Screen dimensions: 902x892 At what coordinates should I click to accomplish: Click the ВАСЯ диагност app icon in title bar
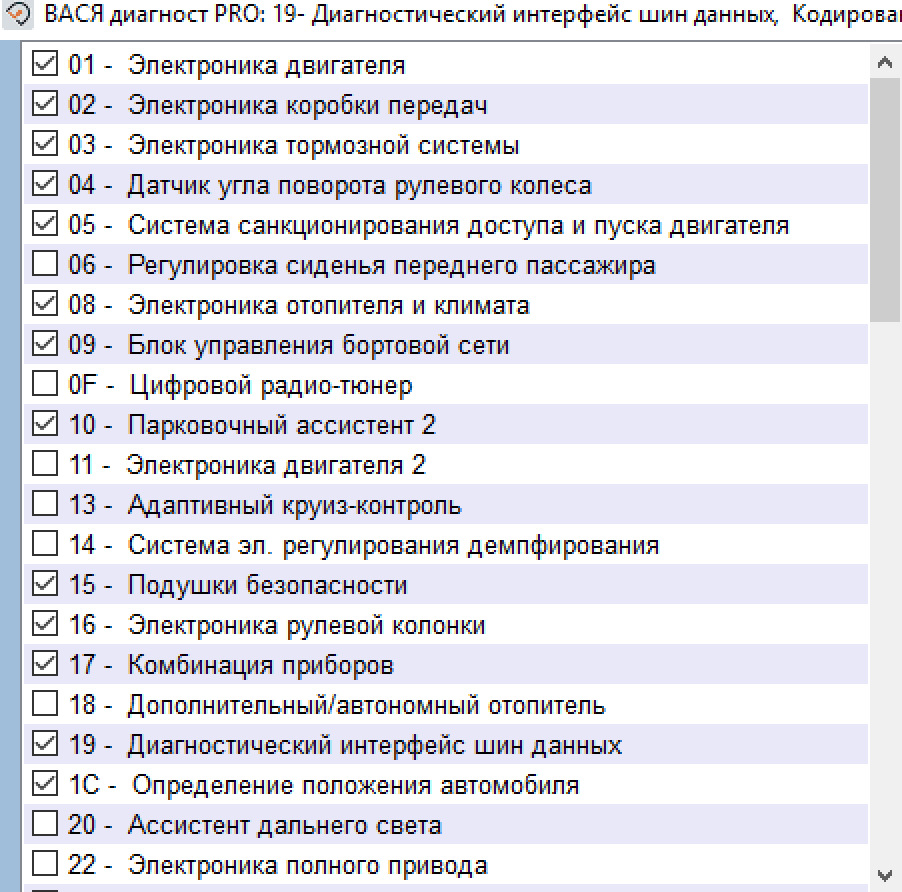17,14
